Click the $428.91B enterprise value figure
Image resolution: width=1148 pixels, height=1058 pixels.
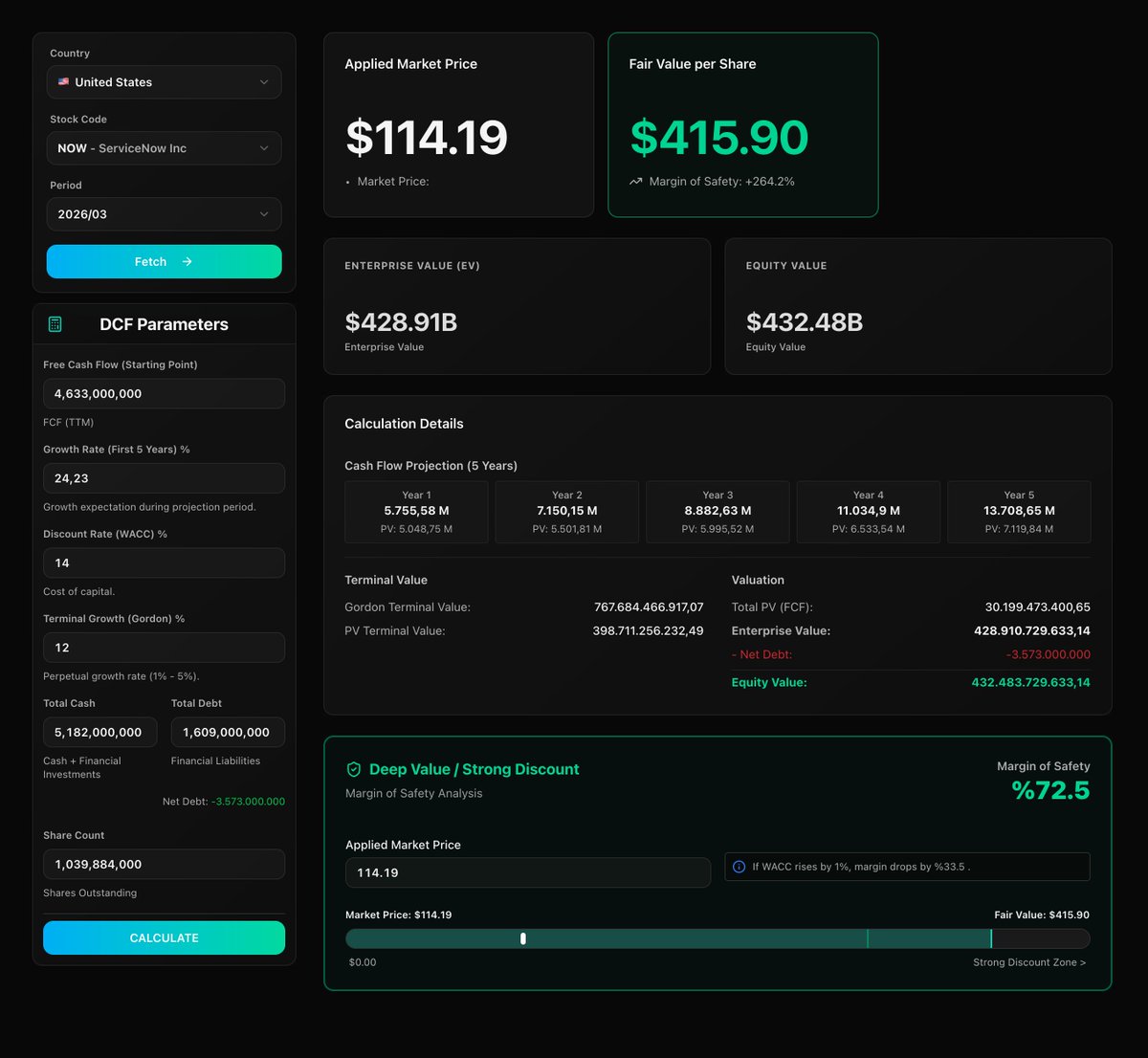(x=401, y=322)
